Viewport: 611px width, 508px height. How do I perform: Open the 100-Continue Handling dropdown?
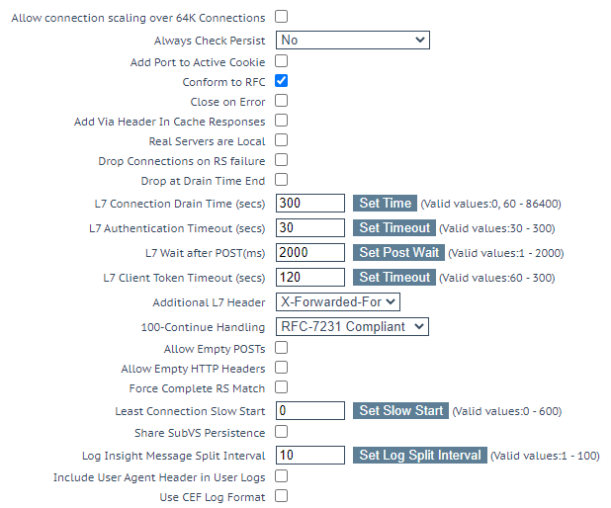click(352, 327)
